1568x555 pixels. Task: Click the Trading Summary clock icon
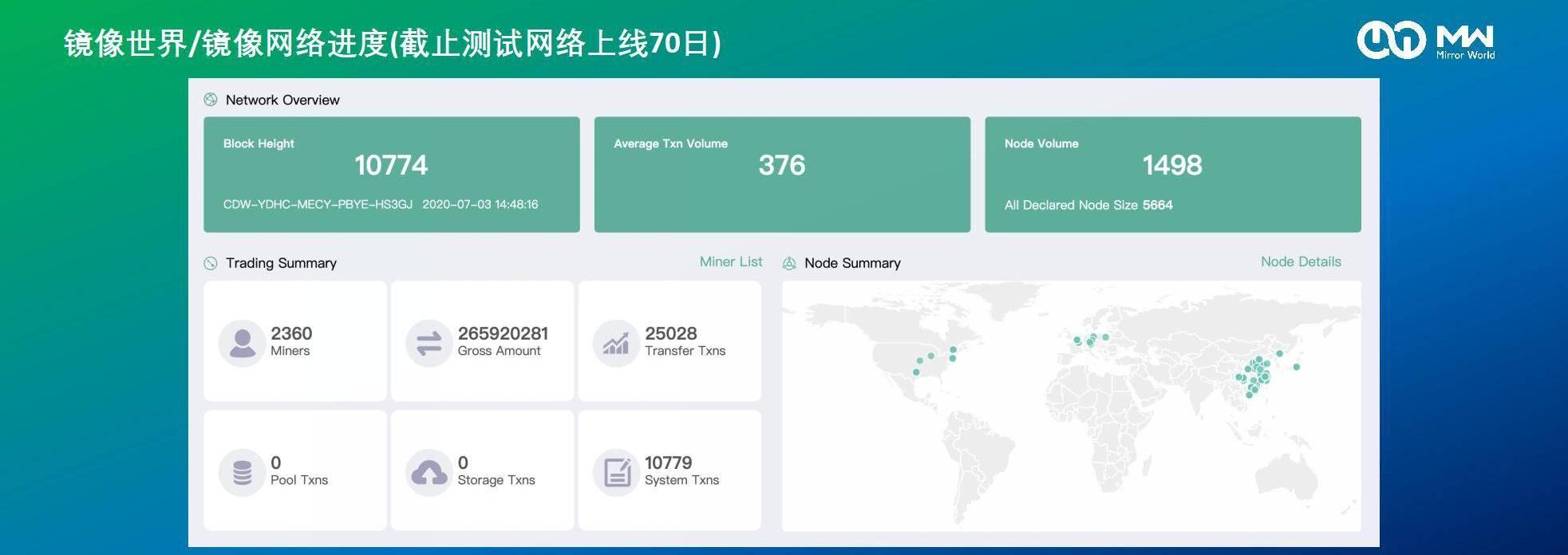[x=211, y=263]
